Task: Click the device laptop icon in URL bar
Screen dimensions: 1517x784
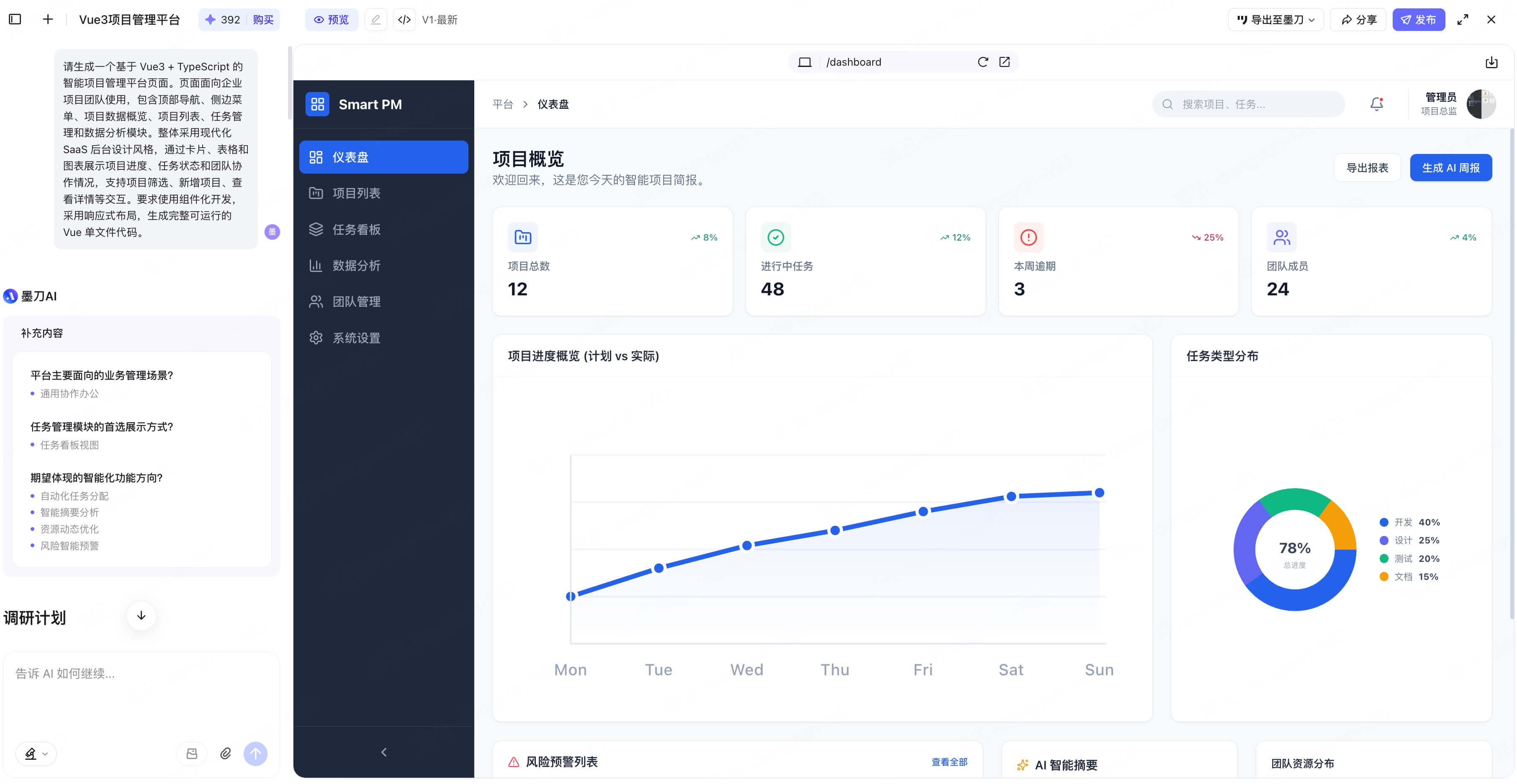Action: coord(805,62)
